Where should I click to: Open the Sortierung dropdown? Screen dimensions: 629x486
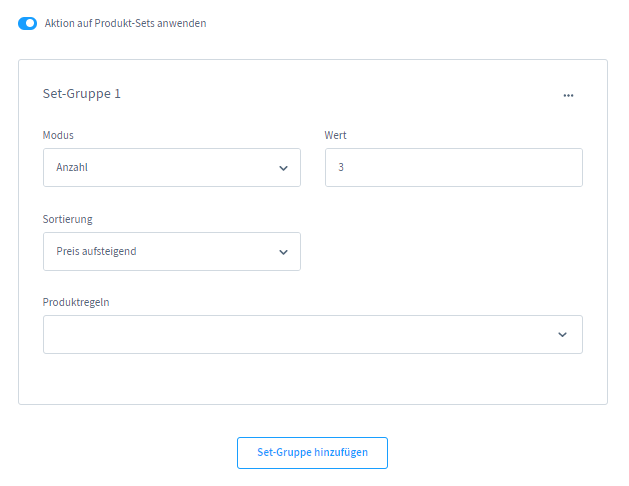point(160,251)
